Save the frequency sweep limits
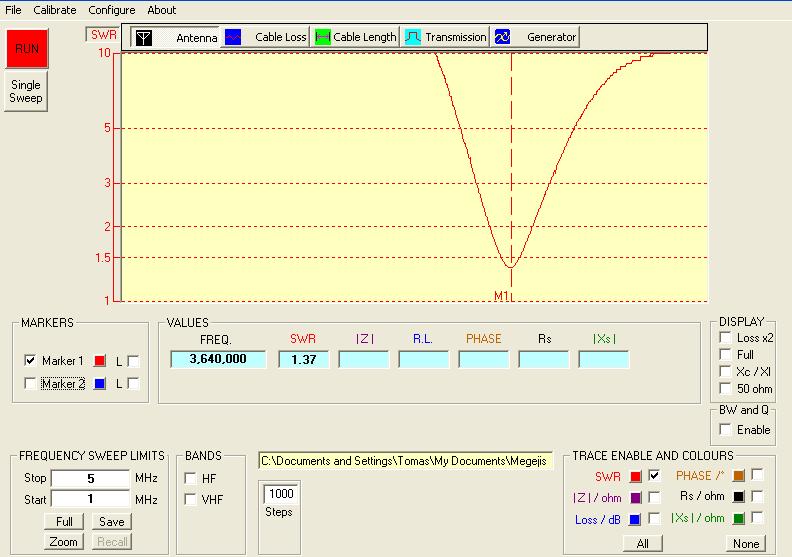Screen dimensions: 792x557 (112, 521)
